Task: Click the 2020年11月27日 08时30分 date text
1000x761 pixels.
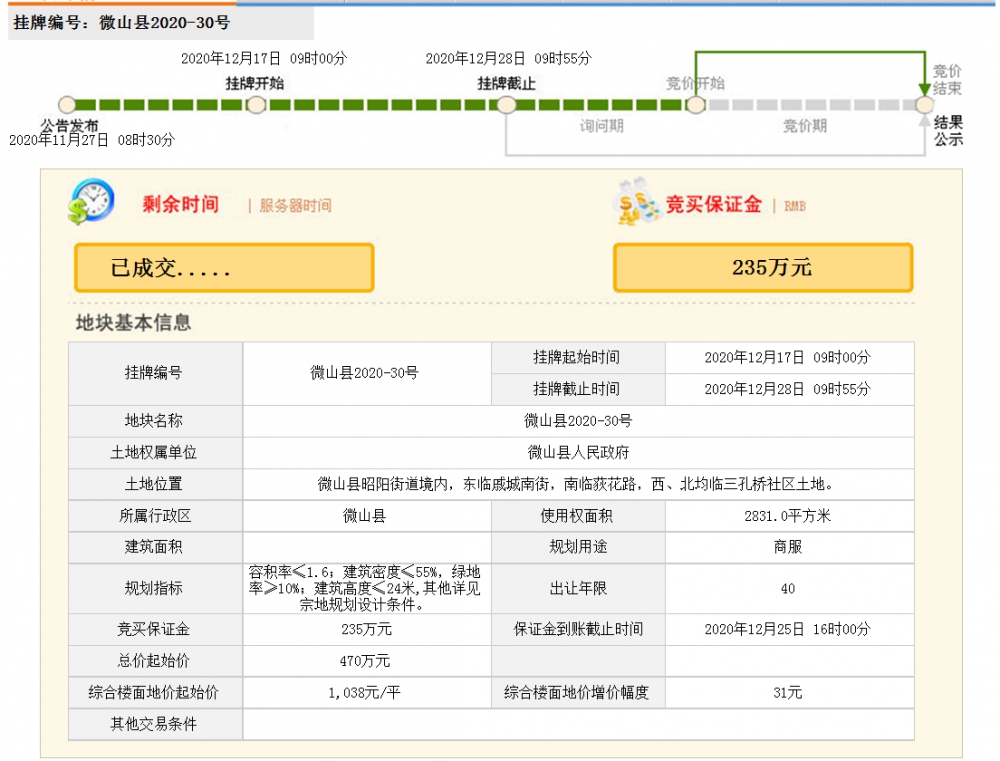Action: click(x=92, y=140)
